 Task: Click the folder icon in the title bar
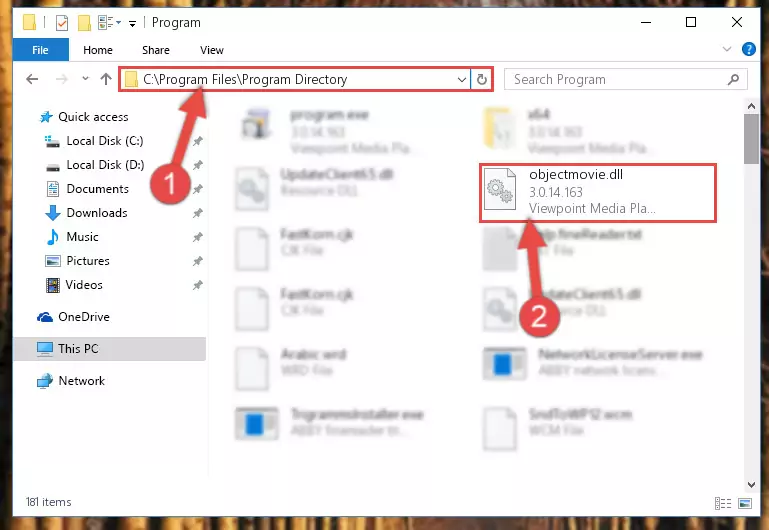tap(29, 23)
